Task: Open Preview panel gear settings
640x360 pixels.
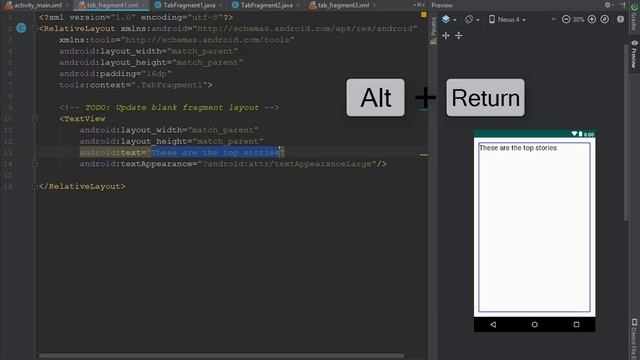Action: [607, 5]
